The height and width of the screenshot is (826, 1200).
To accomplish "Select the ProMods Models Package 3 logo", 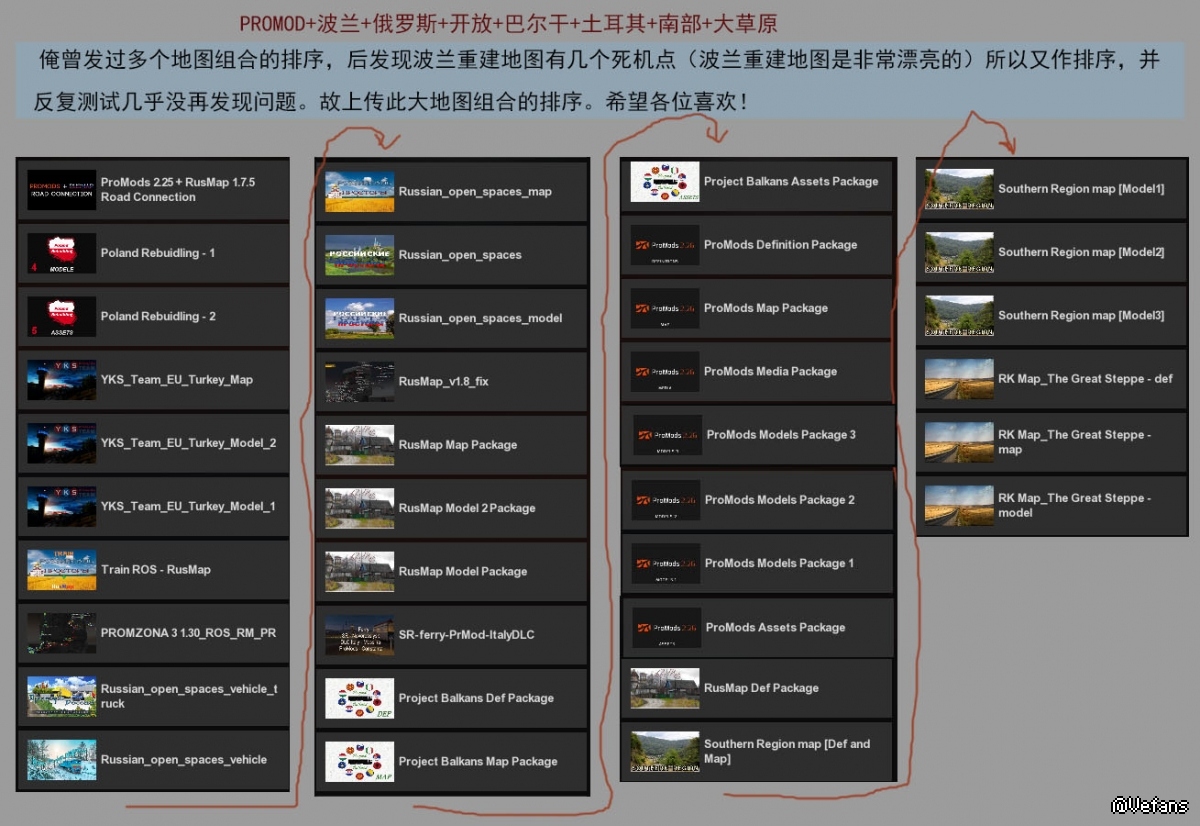I will 667,435.
